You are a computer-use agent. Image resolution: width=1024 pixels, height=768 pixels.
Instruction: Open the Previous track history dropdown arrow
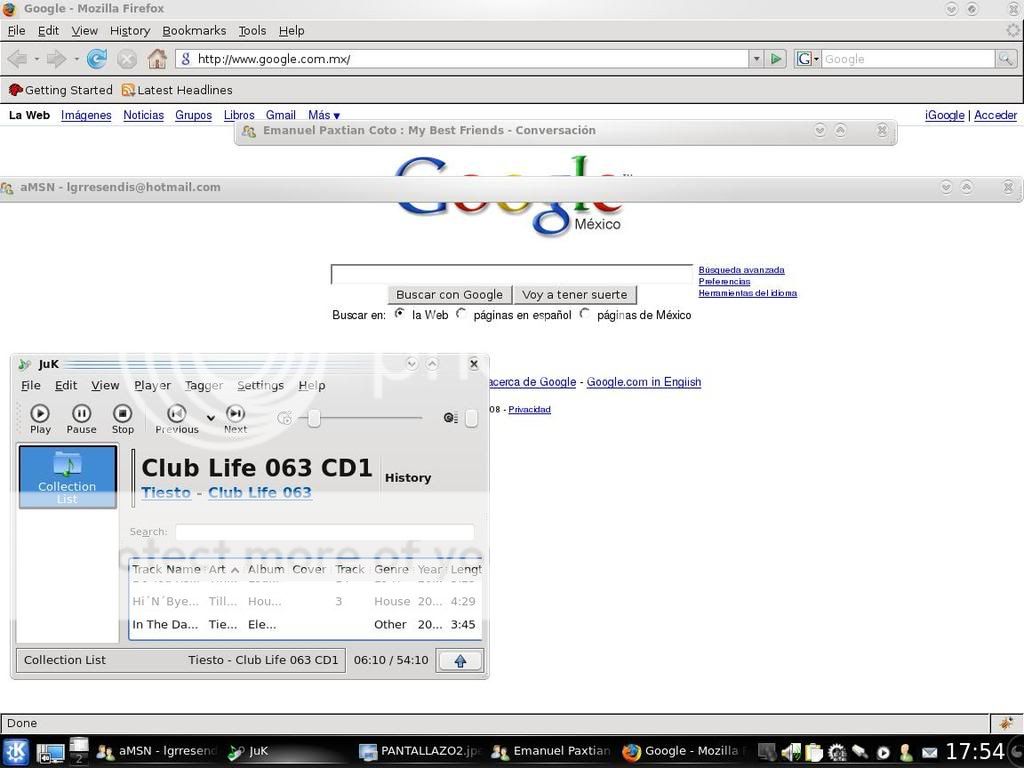210,417
